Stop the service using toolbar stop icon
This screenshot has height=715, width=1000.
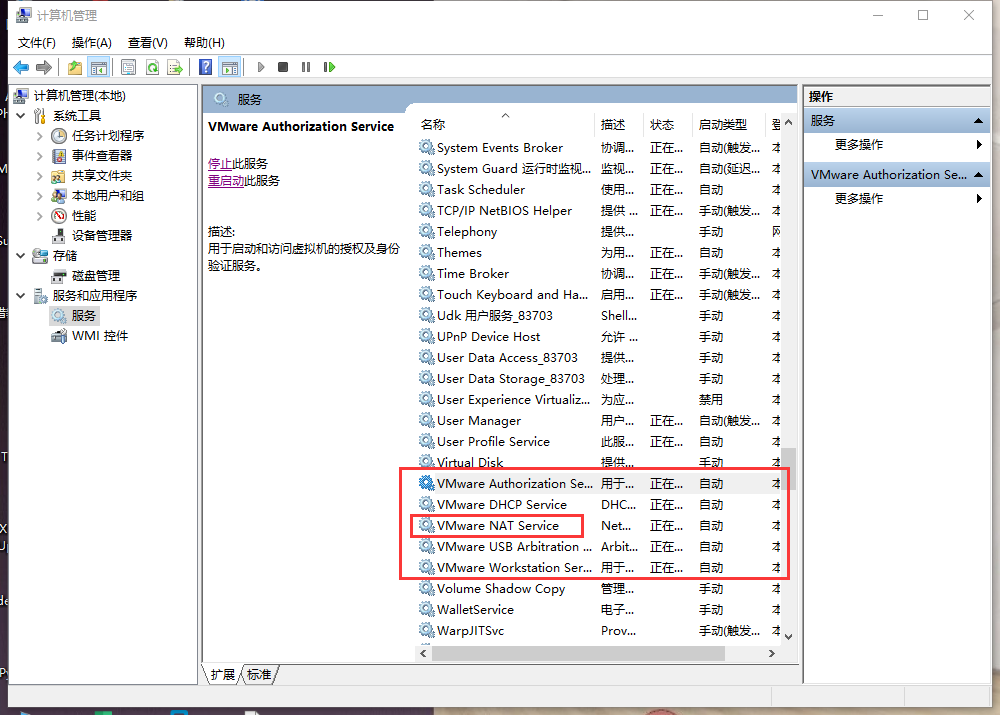[283, 67]
